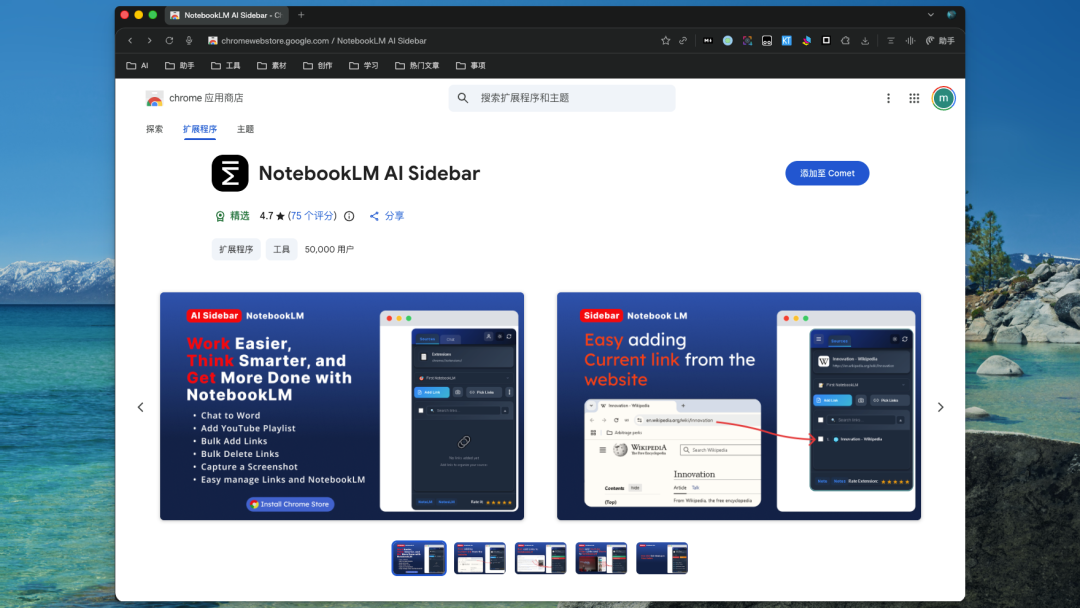Open the black square extension icon
The height and width of the screenshot is (608, 1080).
[x=826, y=41]
